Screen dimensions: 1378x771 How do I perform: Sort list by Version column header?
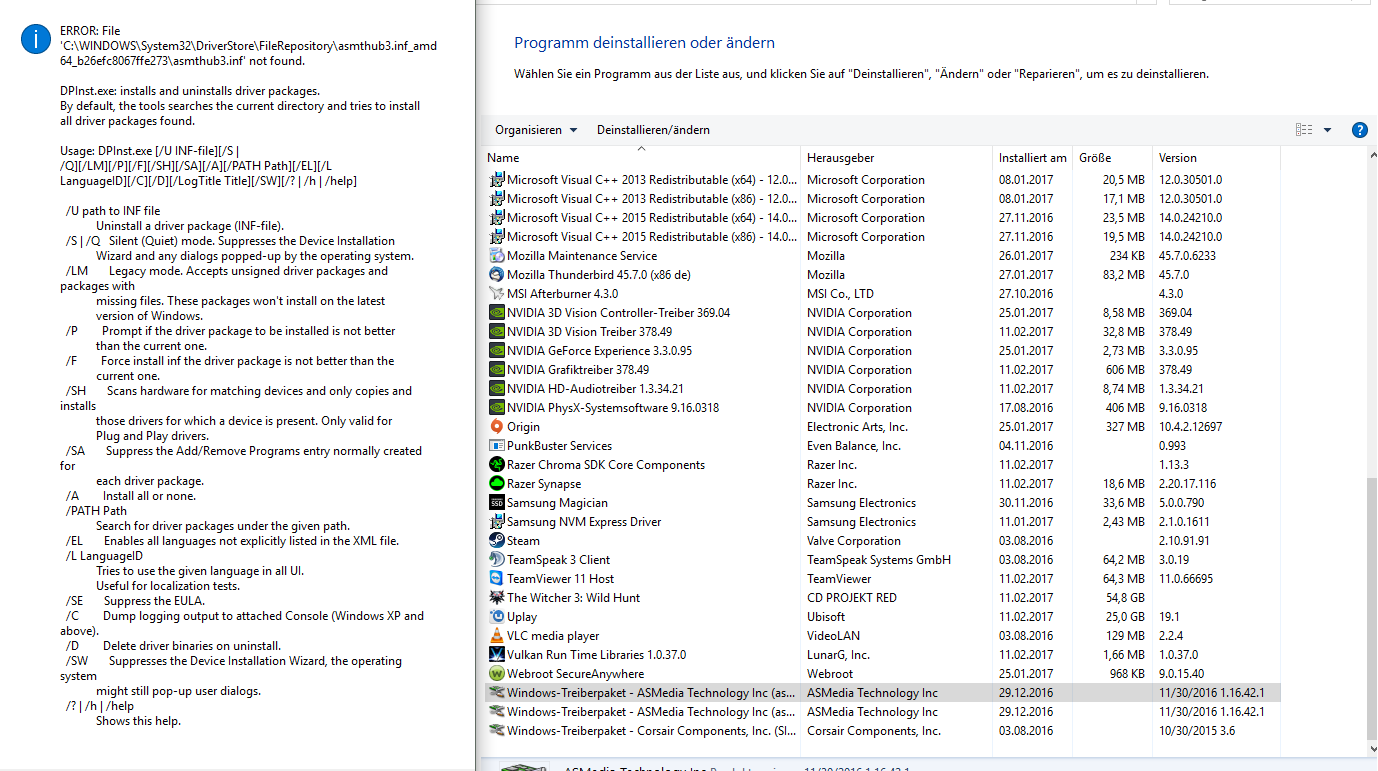click(1216, 158)
